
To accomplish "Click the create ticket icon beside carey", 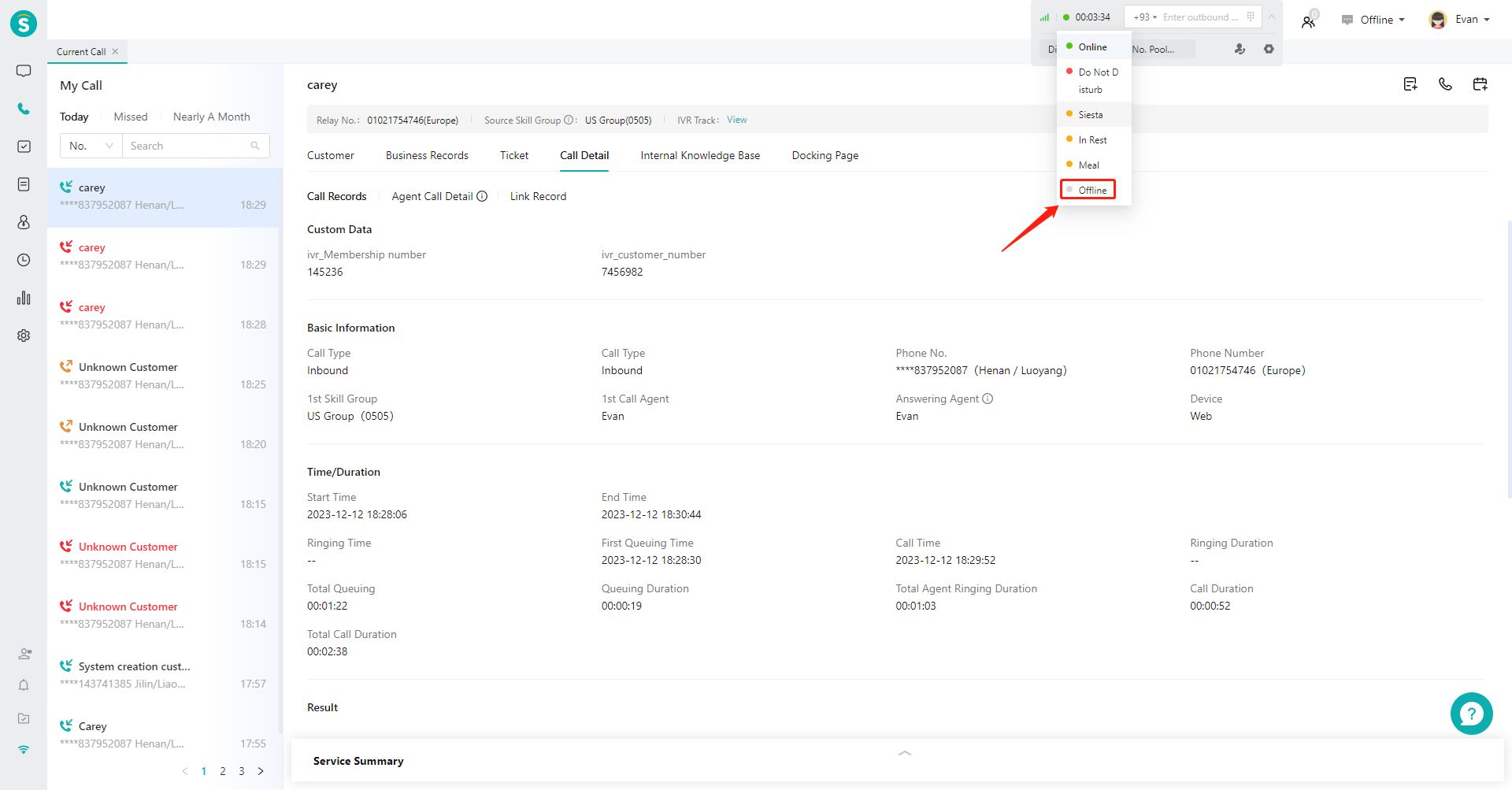I will (1410, 84).
